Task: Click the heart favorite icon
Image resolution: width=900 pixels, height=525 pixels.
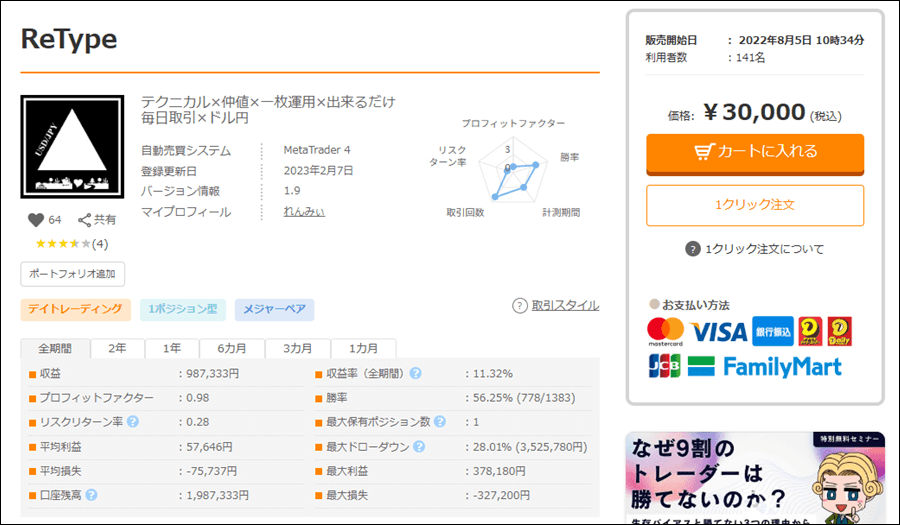Action: coord(36,220)
